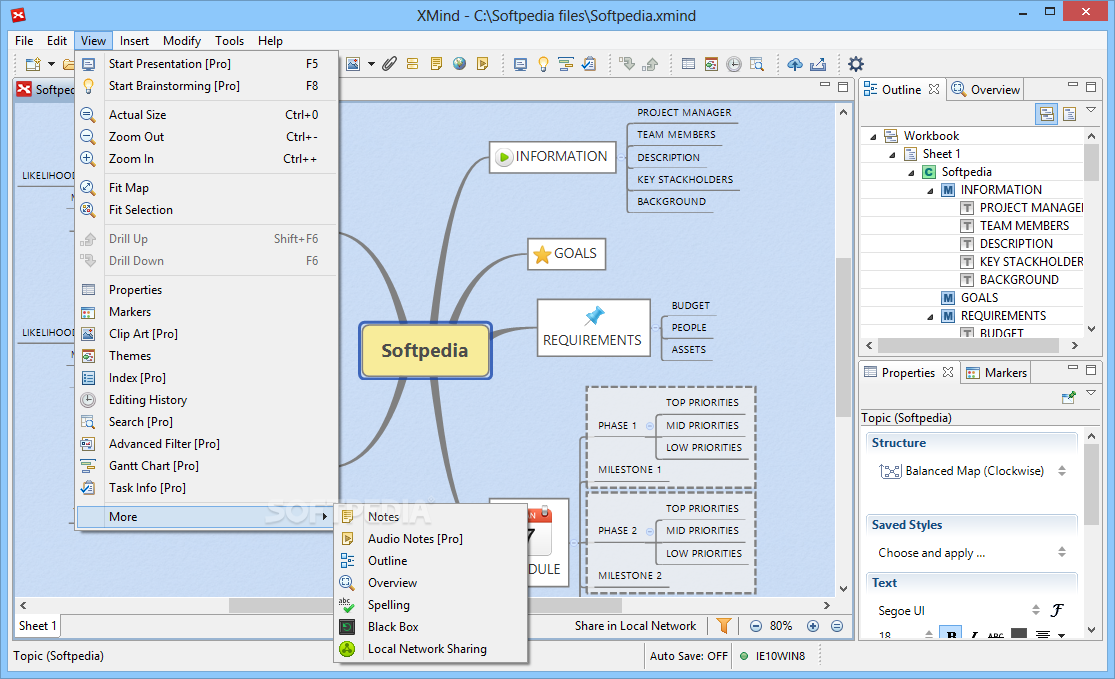This screenshot has width=1115, height=679.
Task: Choose Fit Map from View menu
Action: 206,188
